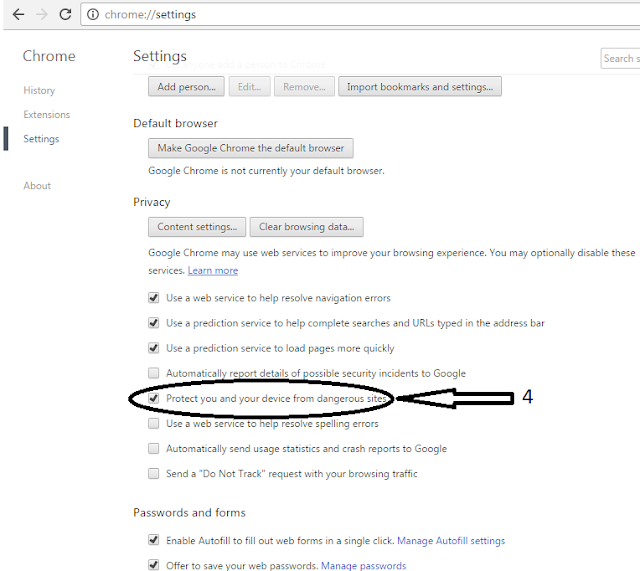This screenshot has height=571, width=640.
Task: Click the site info icon in address bar
Action: (93, 15)
